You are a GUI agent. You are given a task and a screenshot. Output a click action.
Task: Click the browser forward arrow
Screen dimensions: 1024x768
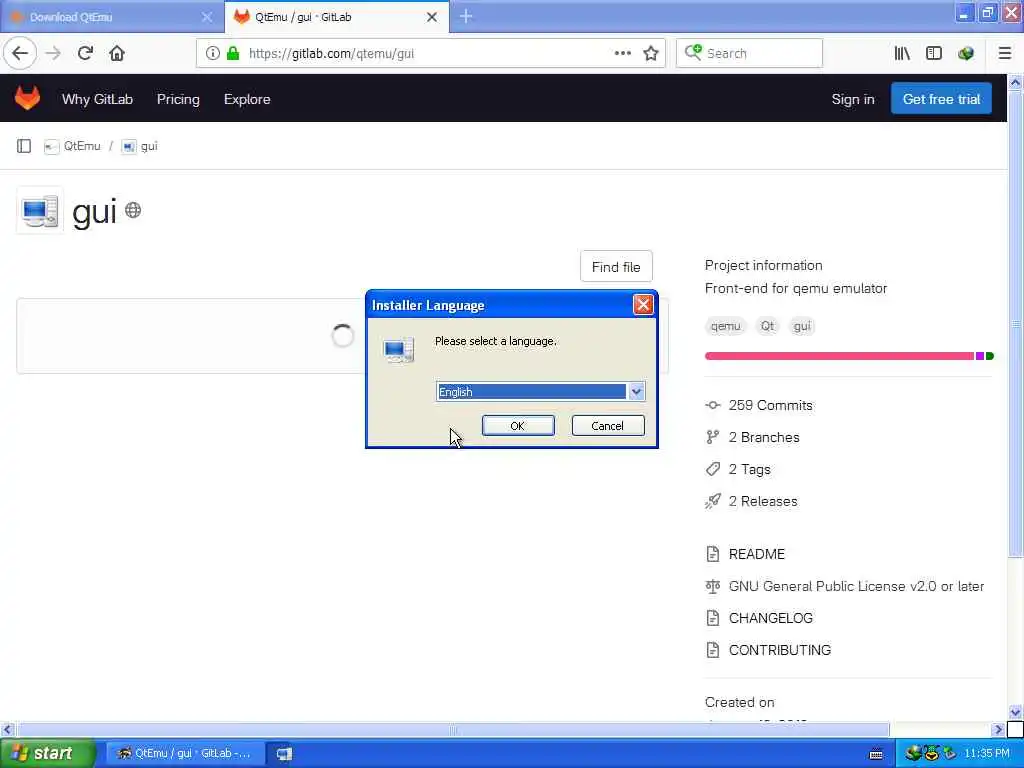[54, 54]
